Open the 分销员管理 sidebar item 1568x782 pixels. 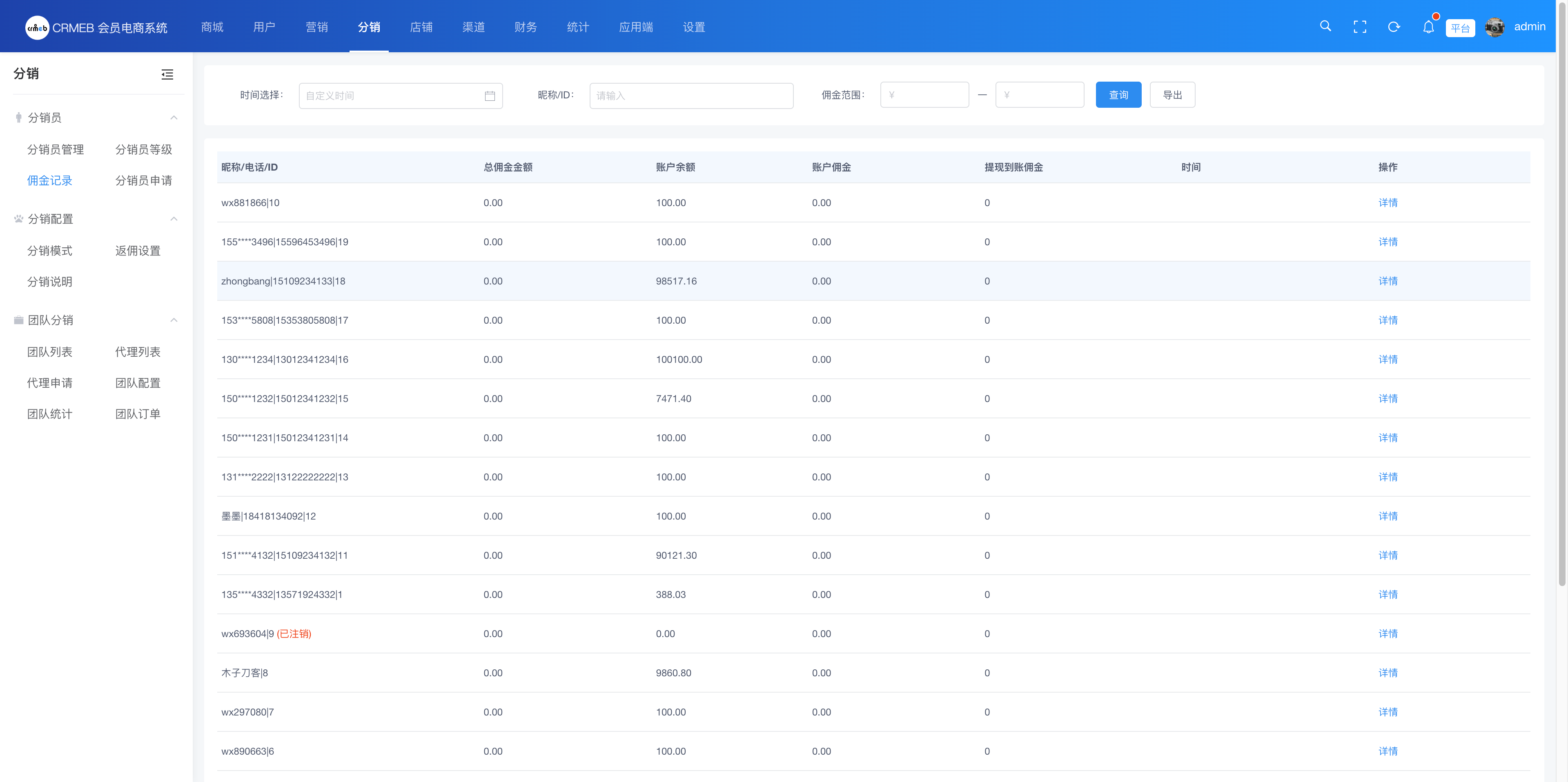56,150
